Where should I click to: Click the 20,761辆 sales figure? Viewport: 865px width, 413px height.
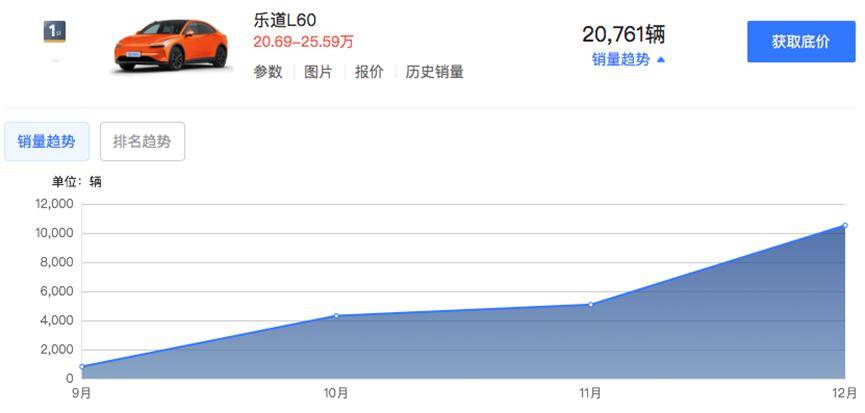coord(623,34)
